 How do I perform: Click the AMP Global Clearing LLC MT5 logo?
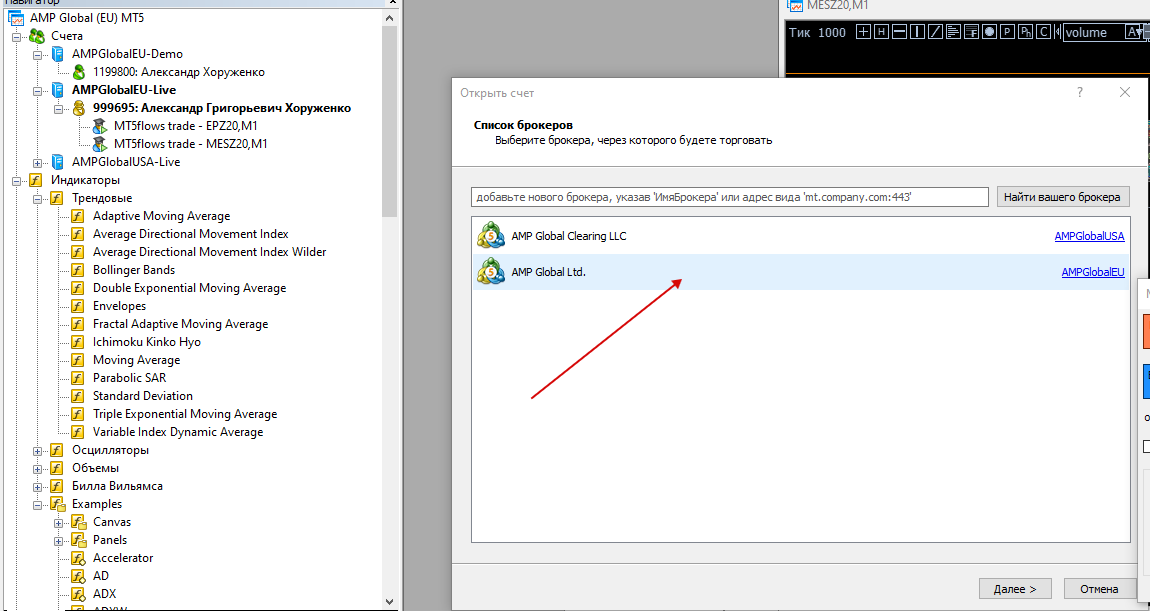(491, 236)
